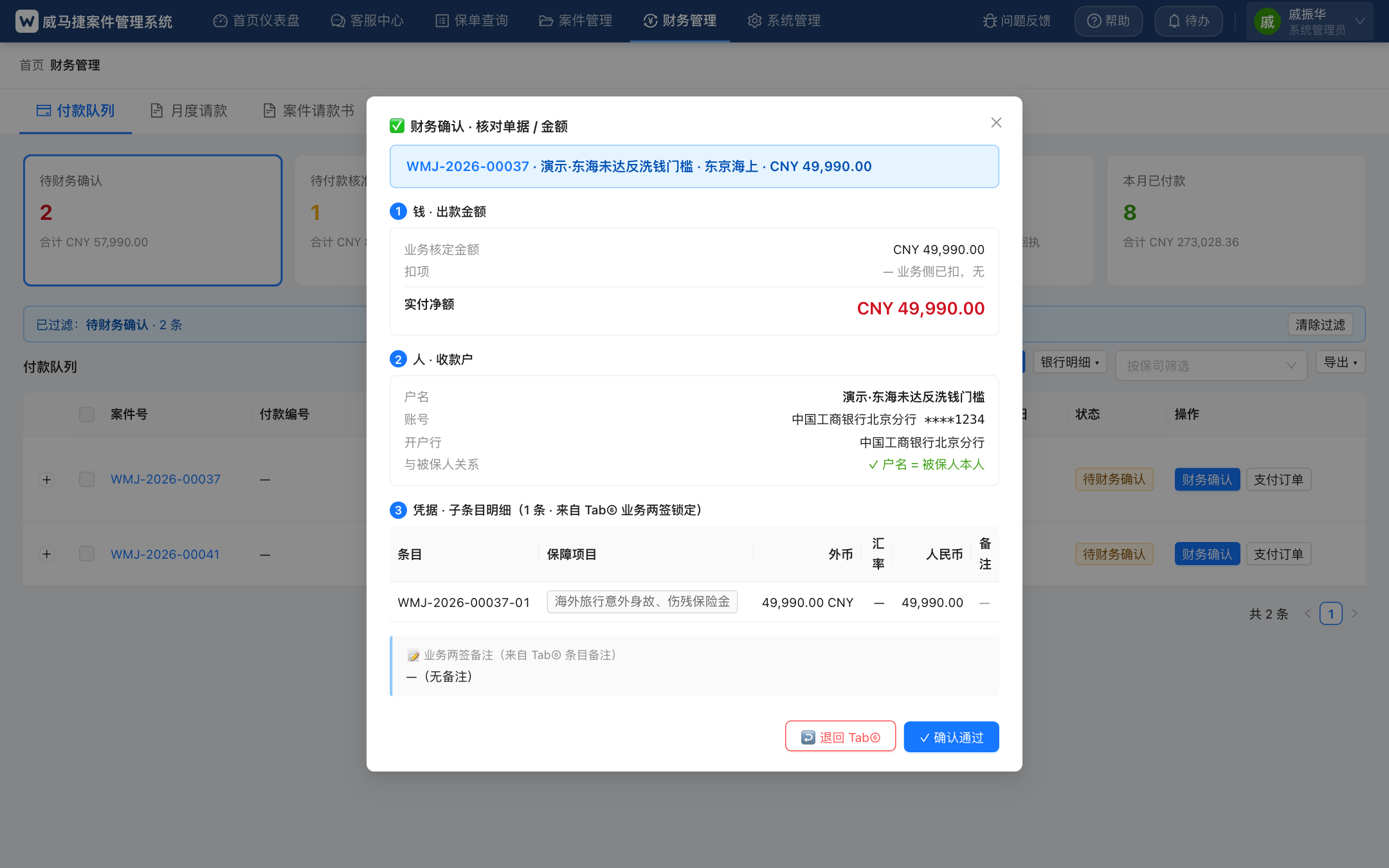Click the 待财务确认 summary card
The image size is (1389, 868).
pos(153,221)
